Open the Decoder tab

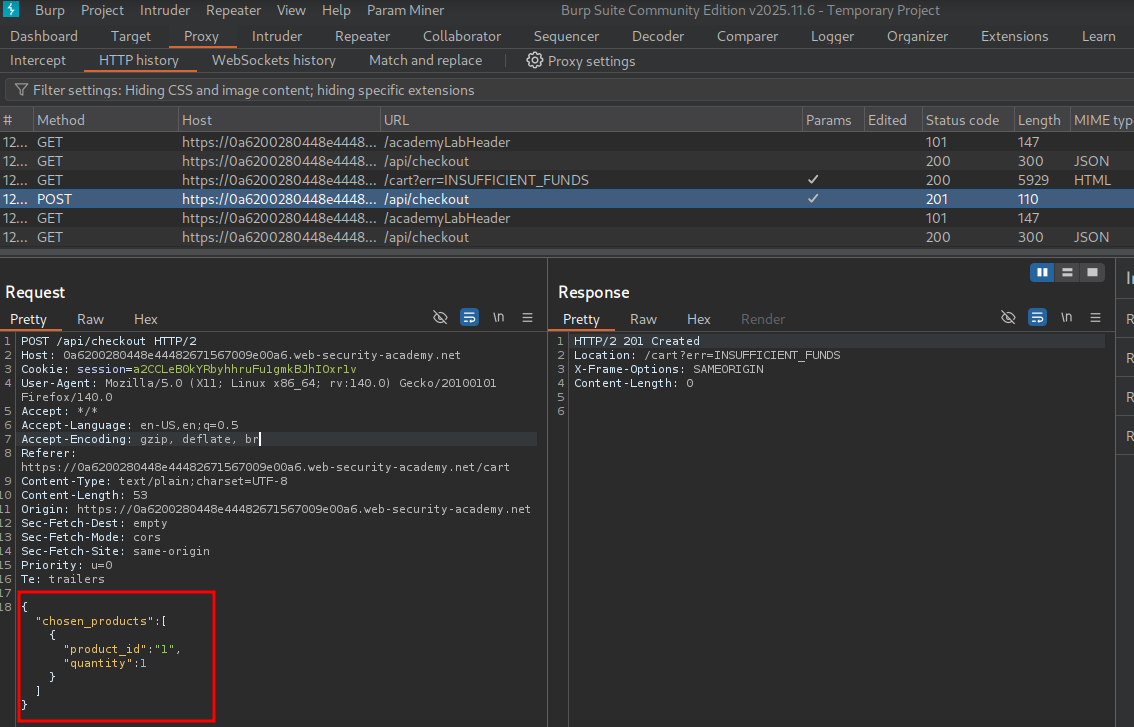pyautogui.click(x=657, y=36)
